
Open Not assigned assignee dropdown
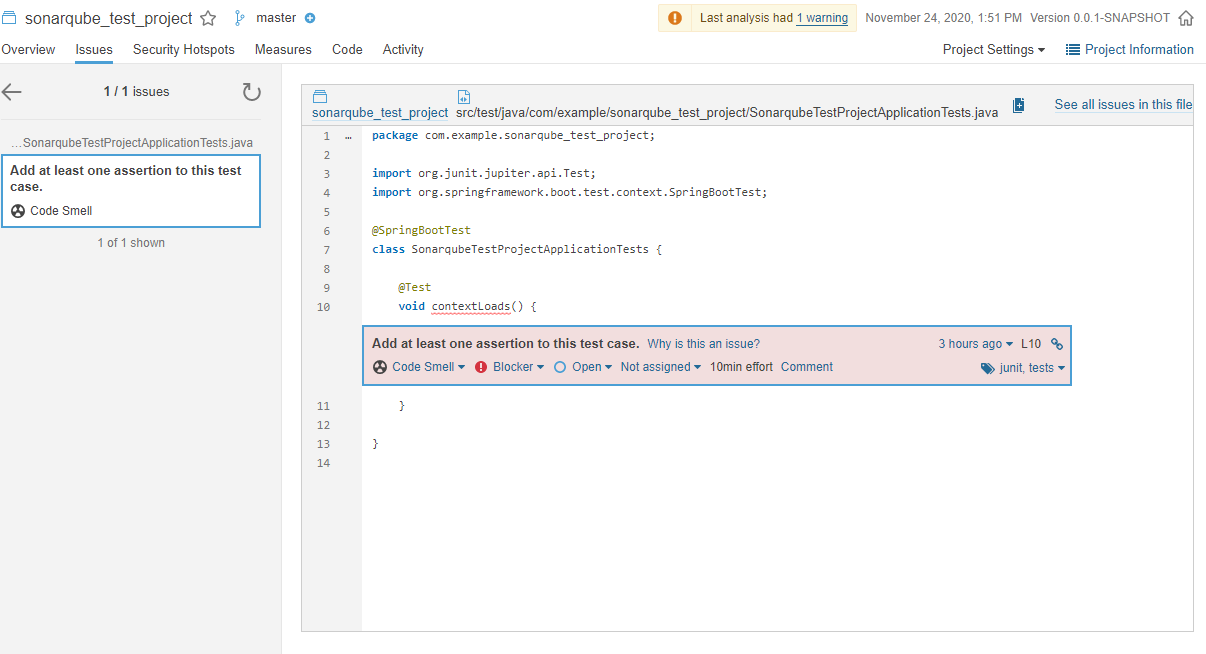(660, 367)
